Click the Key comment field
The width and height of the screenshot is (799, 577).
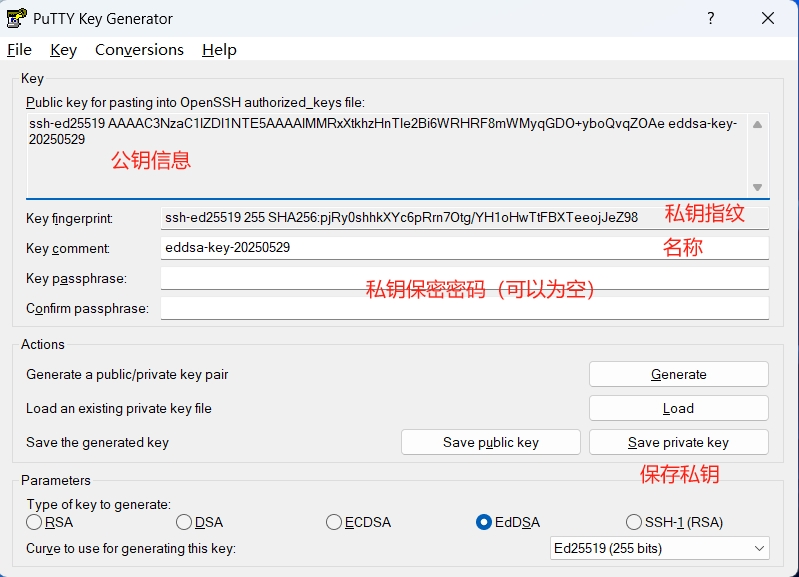464,248
